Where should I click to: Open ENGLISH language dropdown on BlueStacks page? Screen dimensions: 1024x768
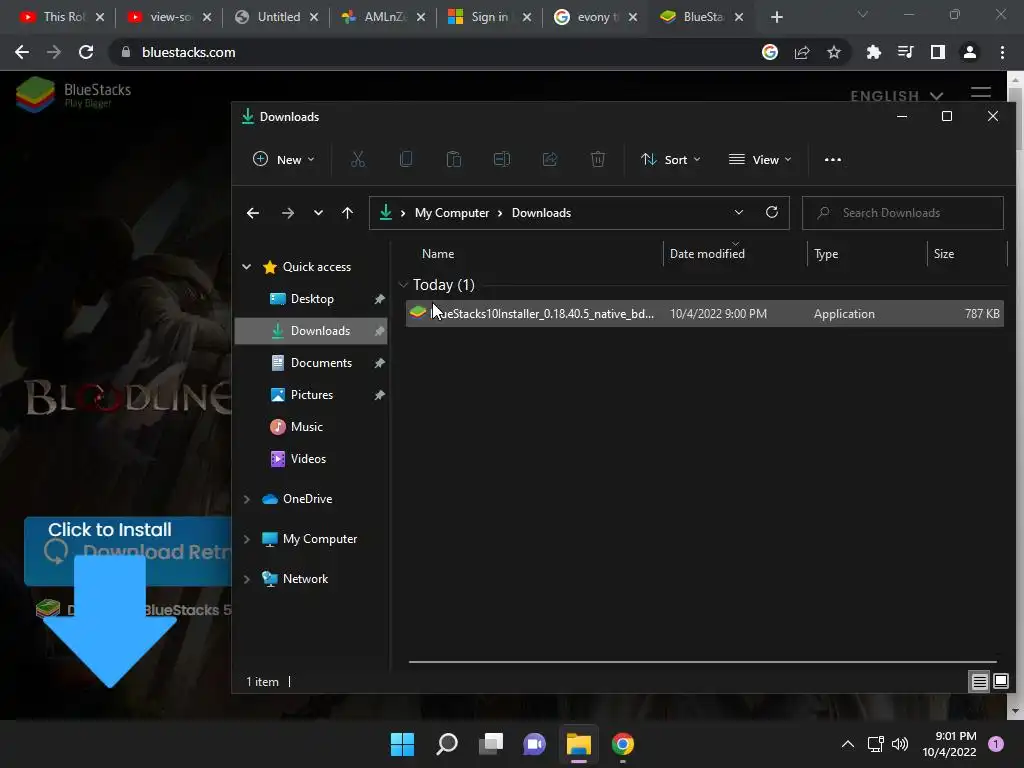(897, 96)
